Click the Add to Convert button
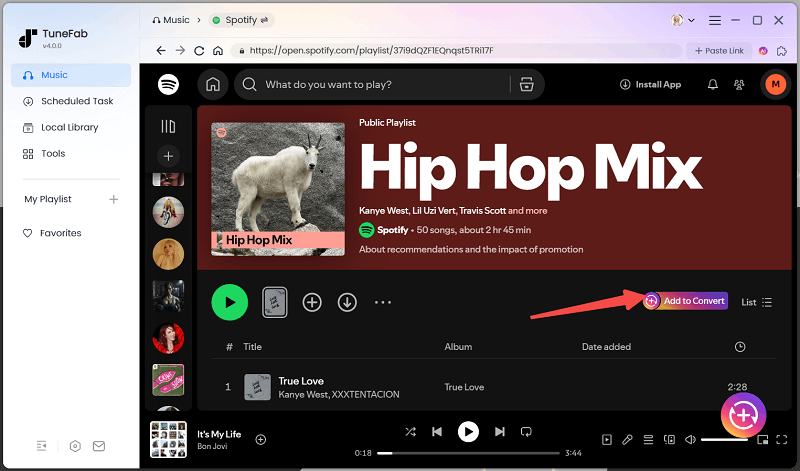 pyautogui.click(x=686, y=301)
